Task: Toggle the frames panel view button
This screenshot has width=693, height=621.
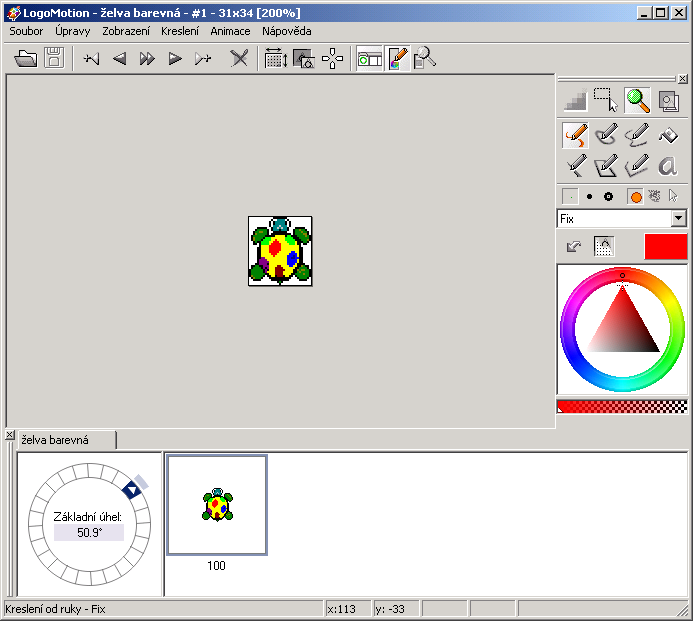Action: pyautogui.click(x=369, y=58)
